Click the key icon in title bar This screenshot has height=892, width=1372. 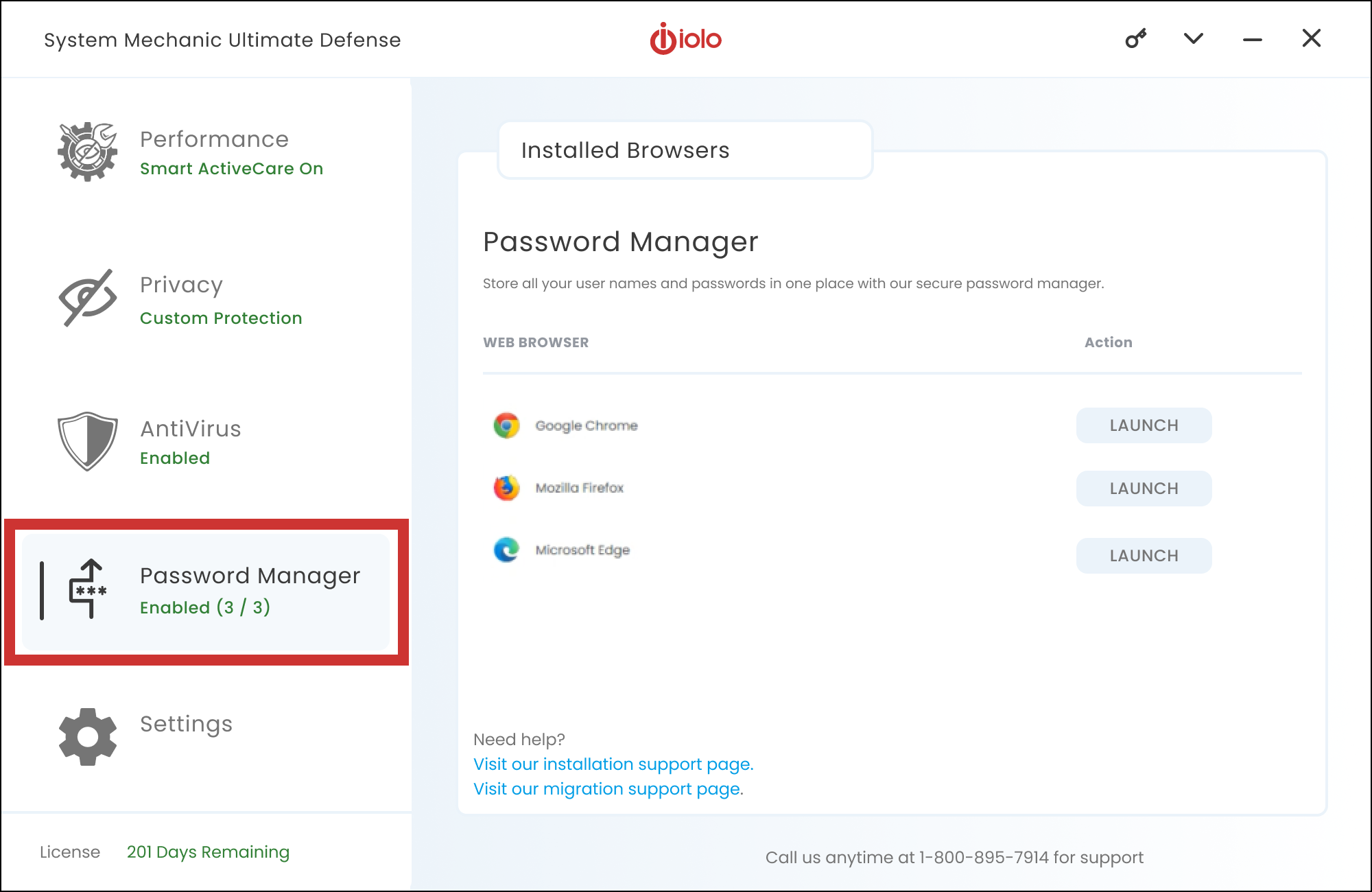pyautogui.click(x=1136, y=38)
